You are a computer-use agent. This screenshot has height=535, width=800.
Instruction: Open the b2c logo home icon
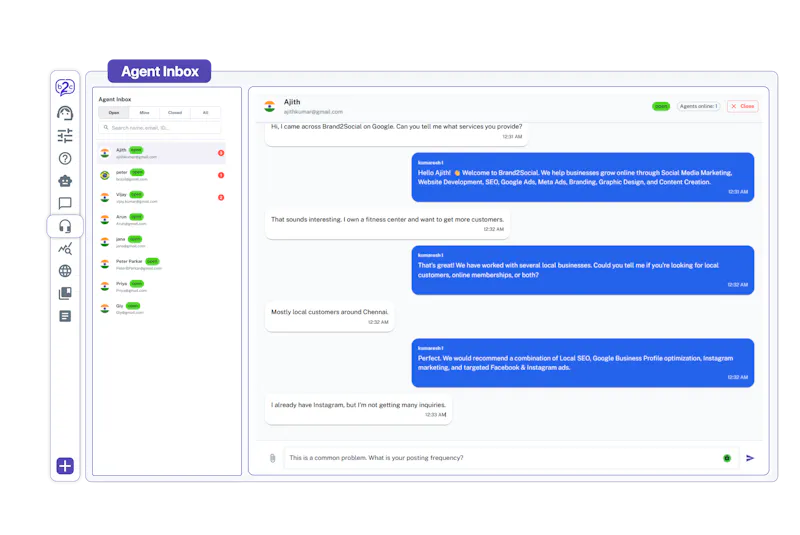click(x=65, y=88)
